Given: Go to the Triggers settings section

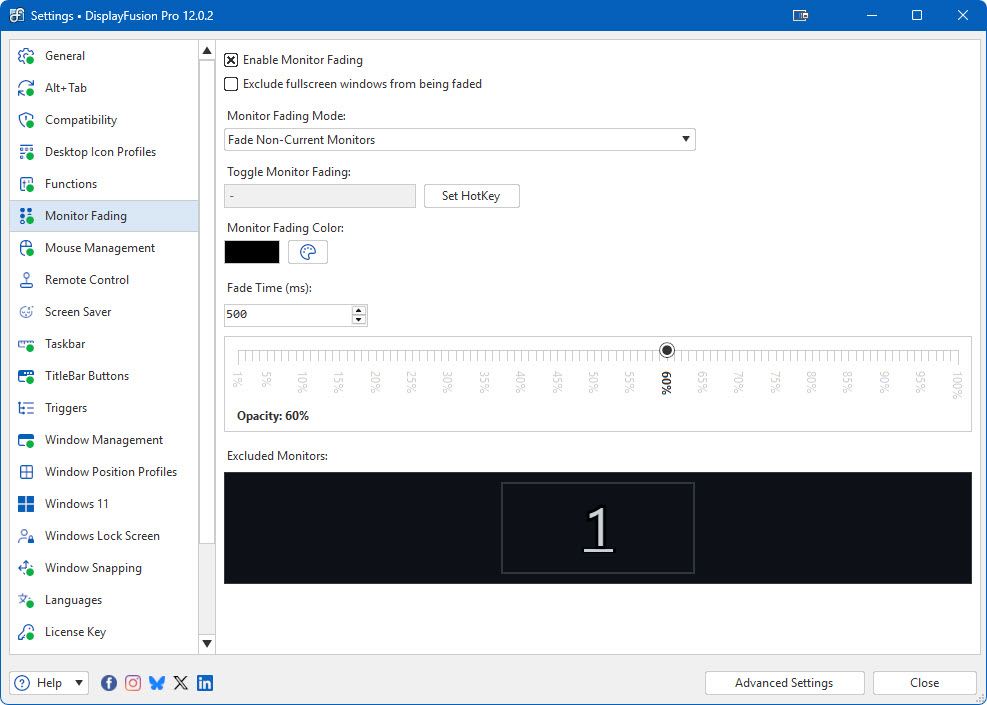Looking at the screenshot, I should coord(66,408).
